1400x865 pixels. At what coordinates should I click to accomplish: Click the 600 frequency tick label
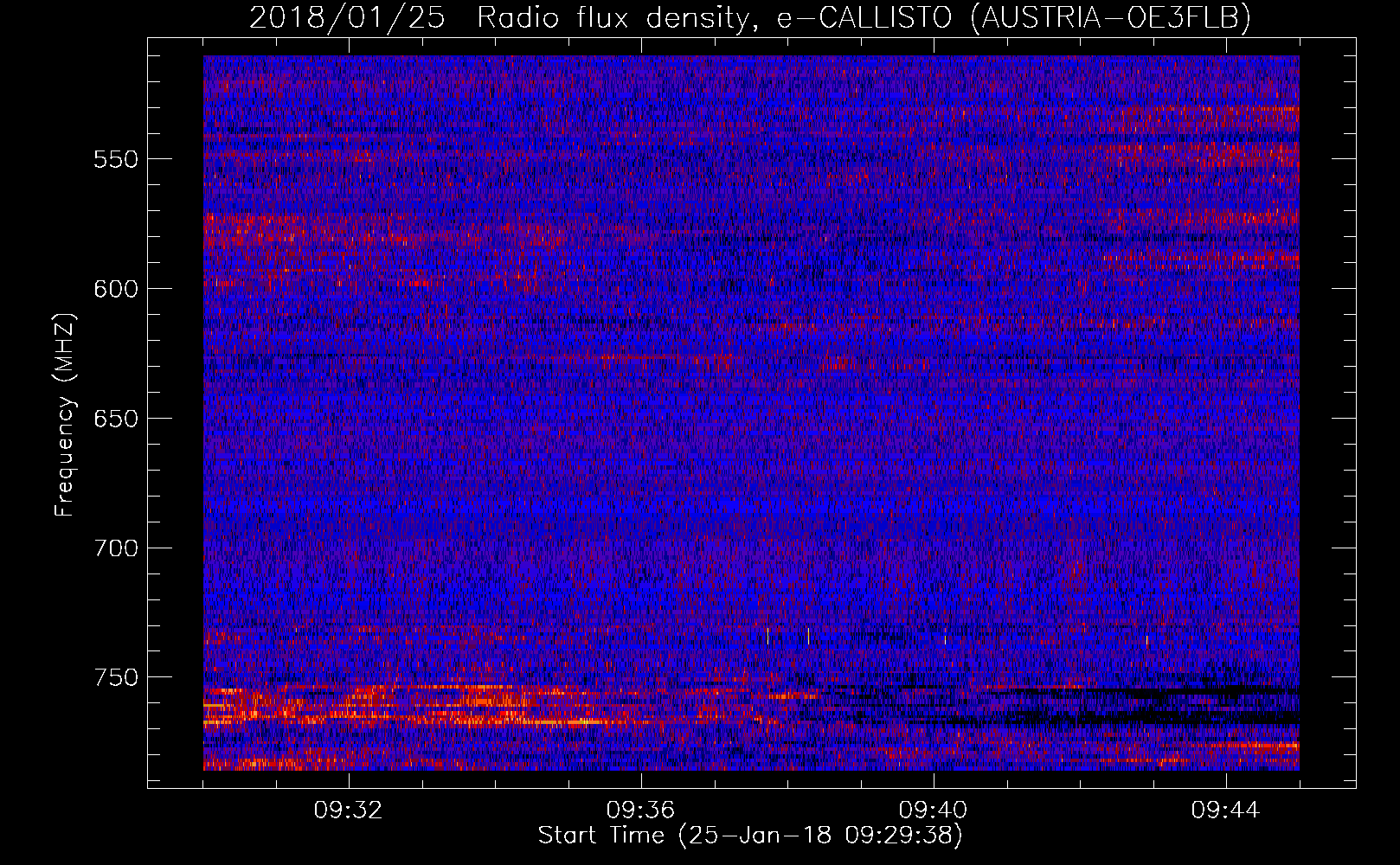116,289
